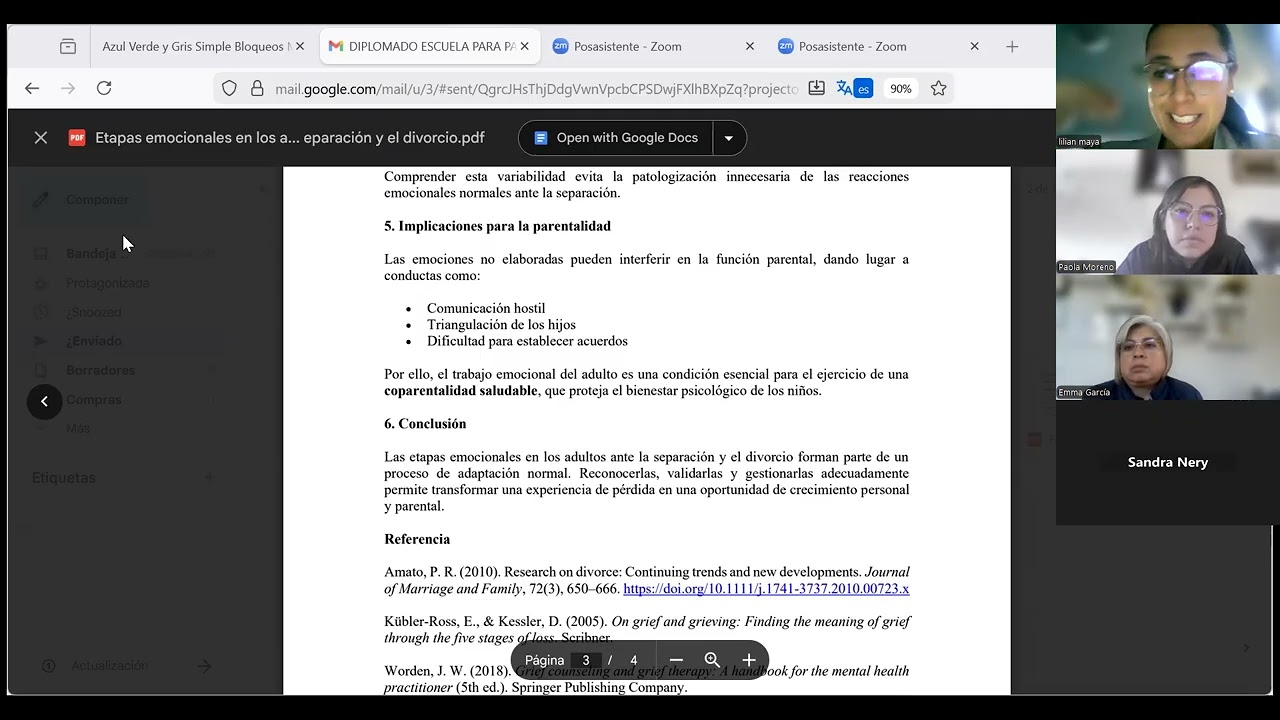Open the Borradores folder

pos(100,370)
